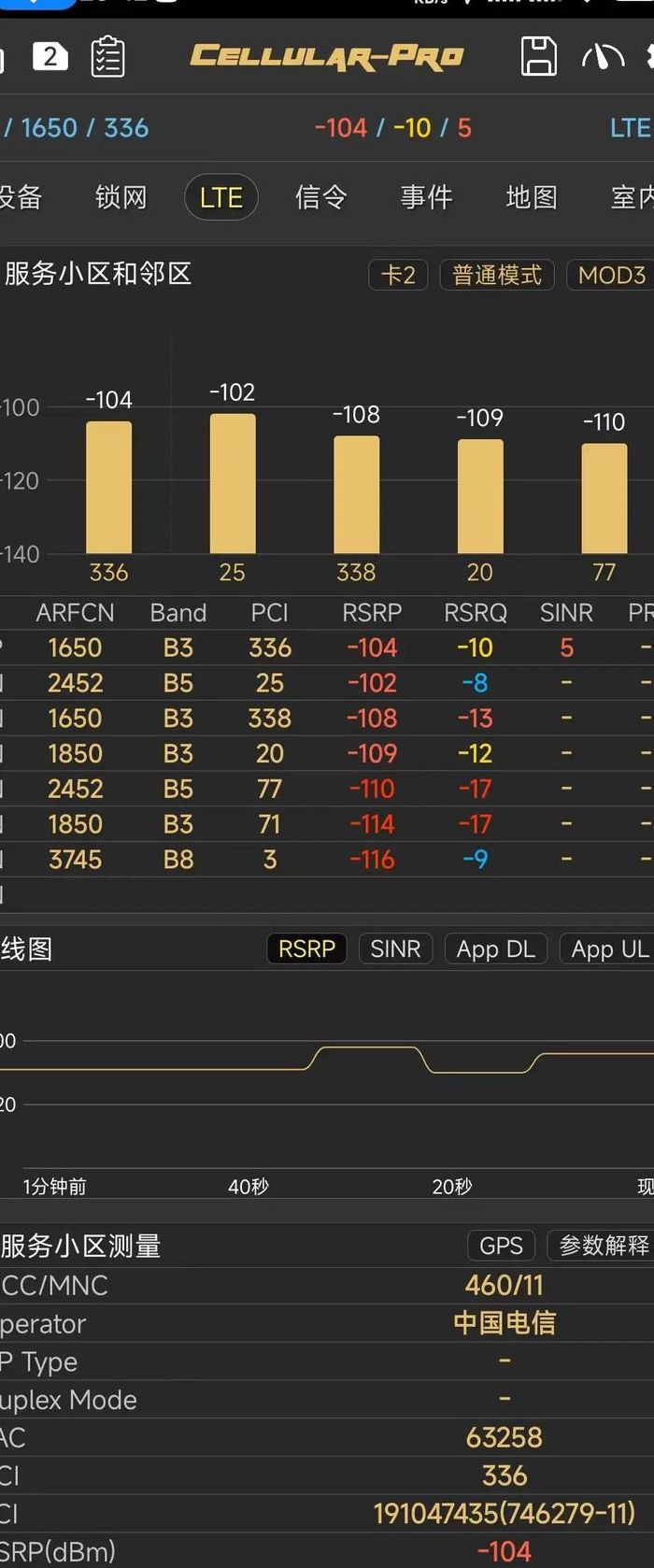Tap the B8 band cell

(x=178, y=860)
